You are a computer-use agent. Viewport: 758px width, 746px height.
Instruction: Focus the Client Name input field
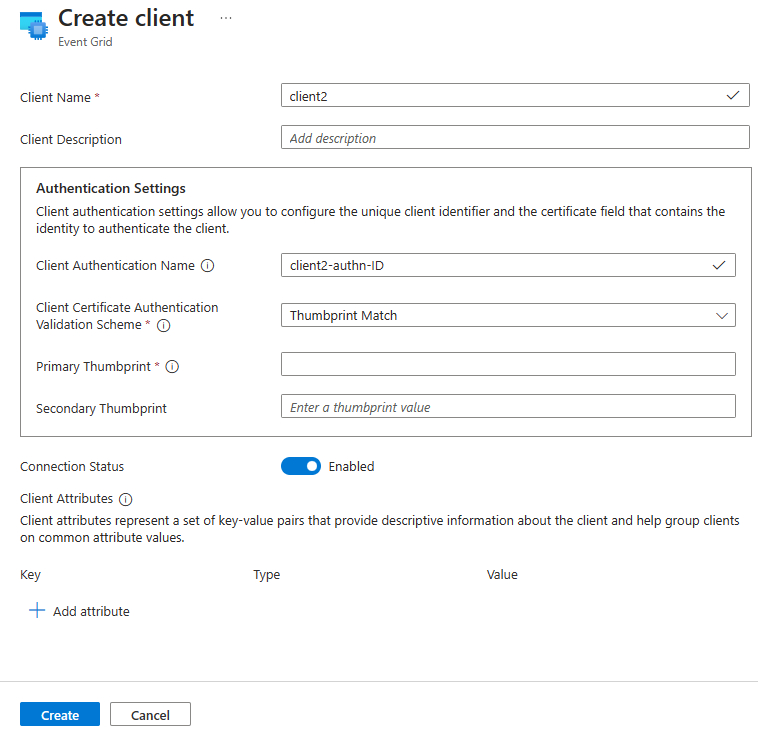pyautogui.click(x=500, y=96)
